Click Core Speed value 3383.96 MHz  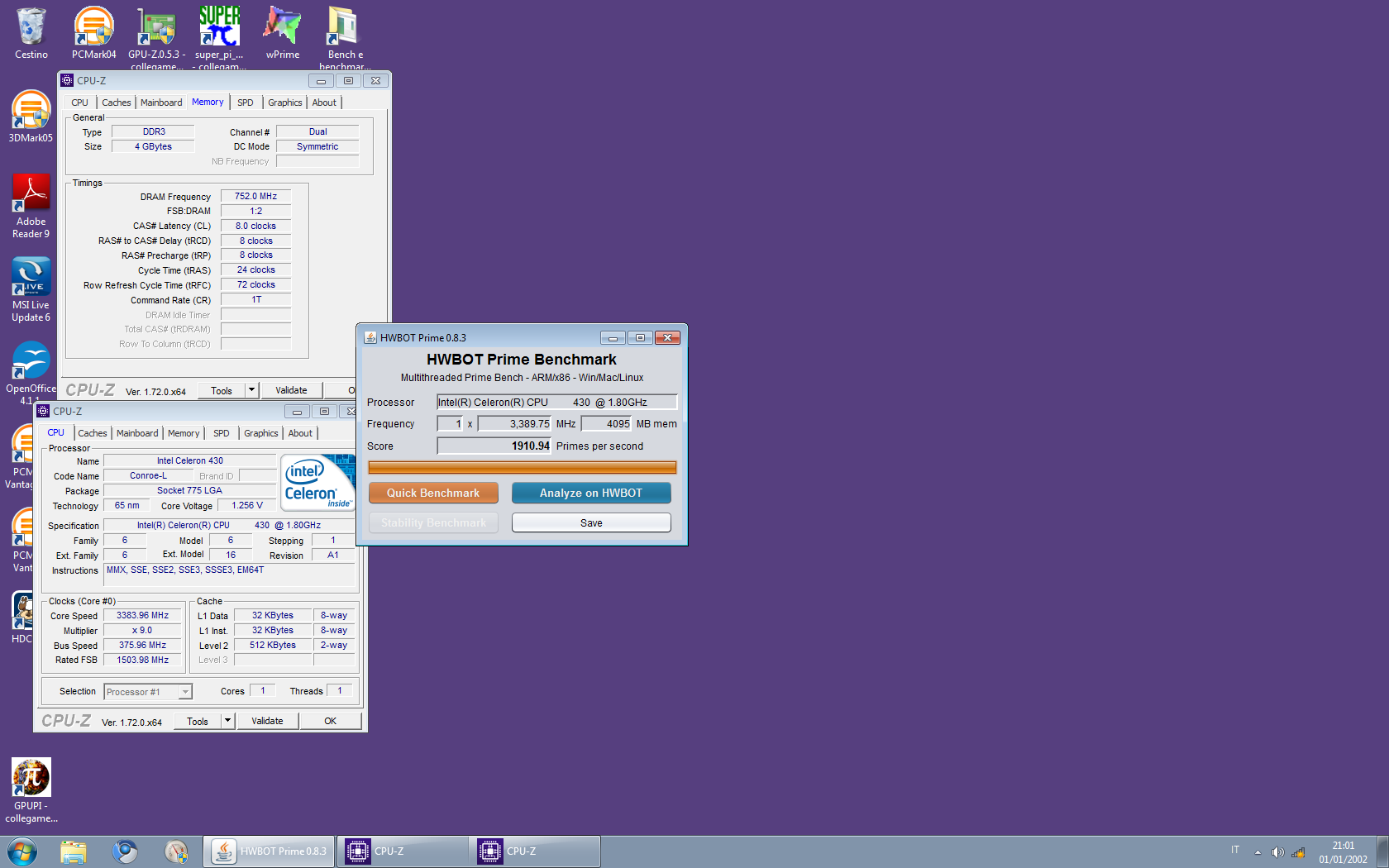point(142,615)
